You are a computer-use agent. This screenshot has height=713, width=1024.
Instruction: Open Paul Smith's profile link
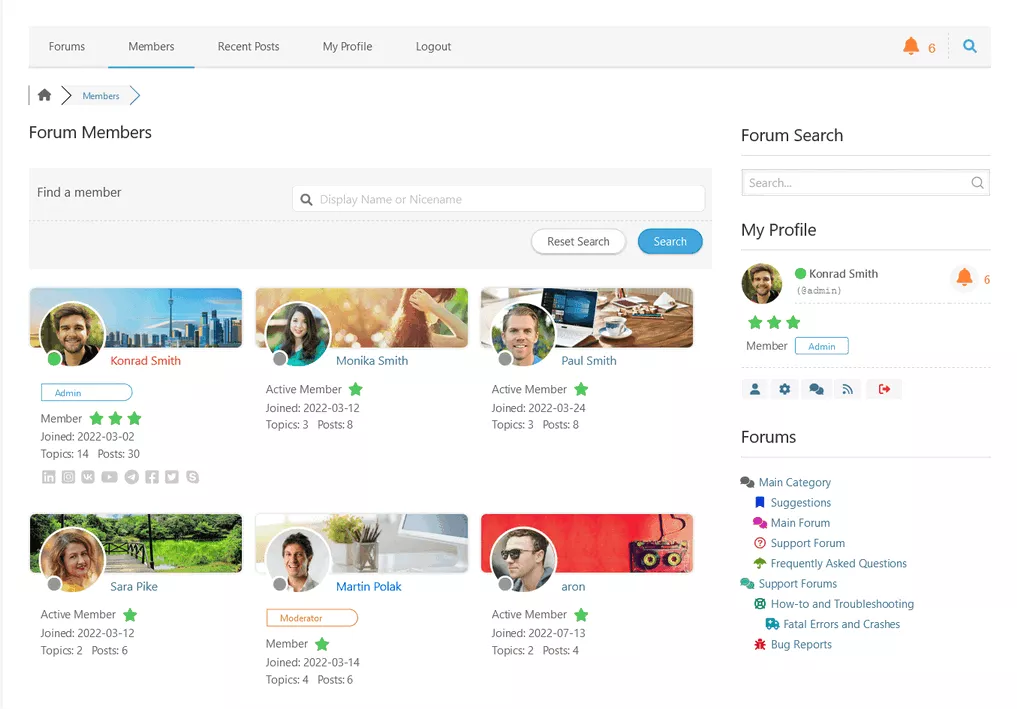tap(589, 361)
